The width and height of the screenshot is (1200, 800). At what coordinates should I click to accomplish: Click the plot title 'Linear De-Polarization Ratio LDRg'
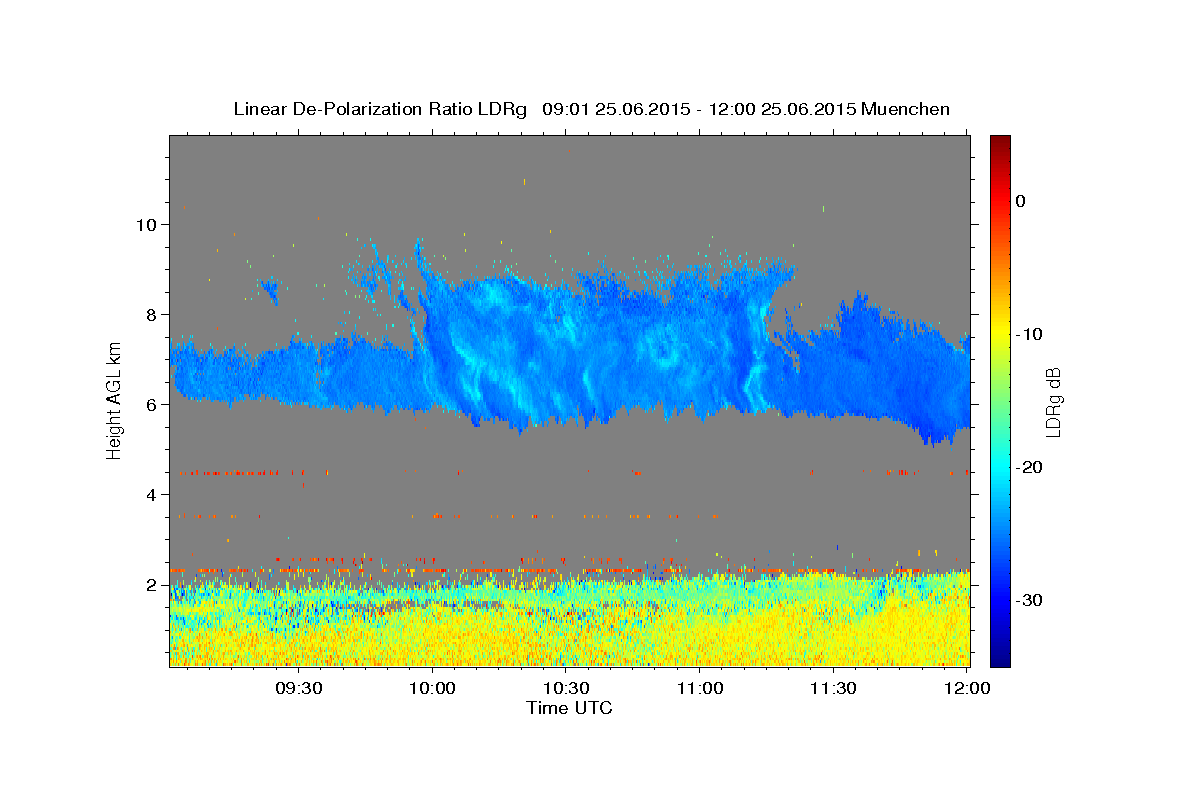click(379, 109)
